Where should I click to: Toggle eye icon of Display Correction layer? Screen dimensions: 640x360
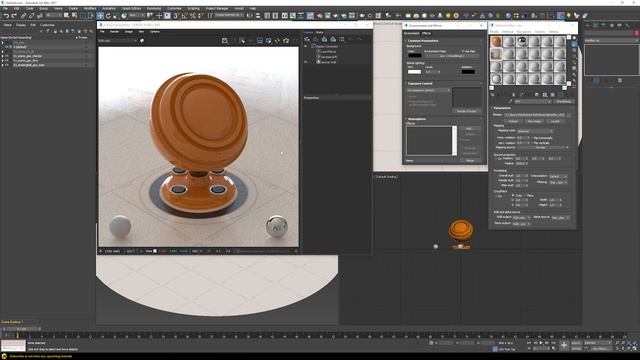tap(306, 47)
